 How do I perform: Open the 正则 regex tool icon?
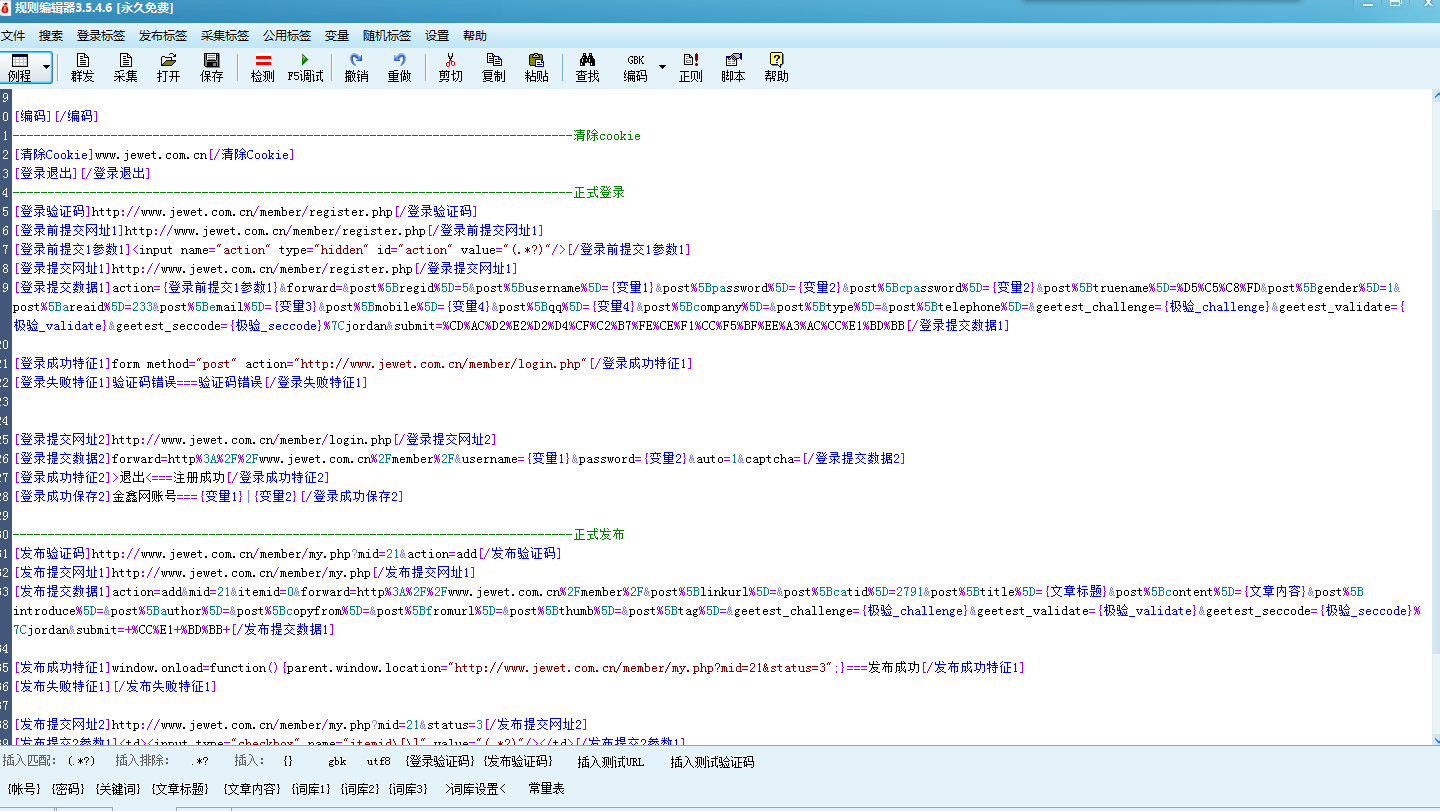[x=690, y=67]
